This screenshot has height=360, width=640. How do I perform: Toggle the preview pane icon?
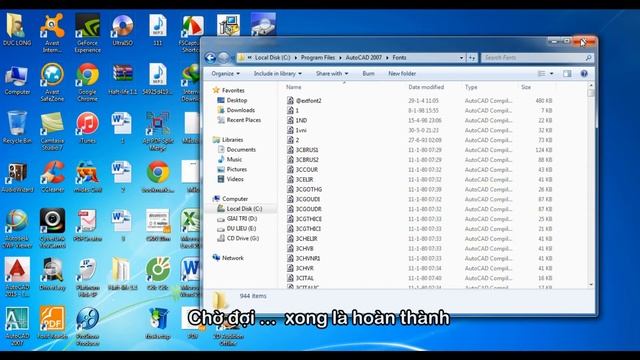567,73
